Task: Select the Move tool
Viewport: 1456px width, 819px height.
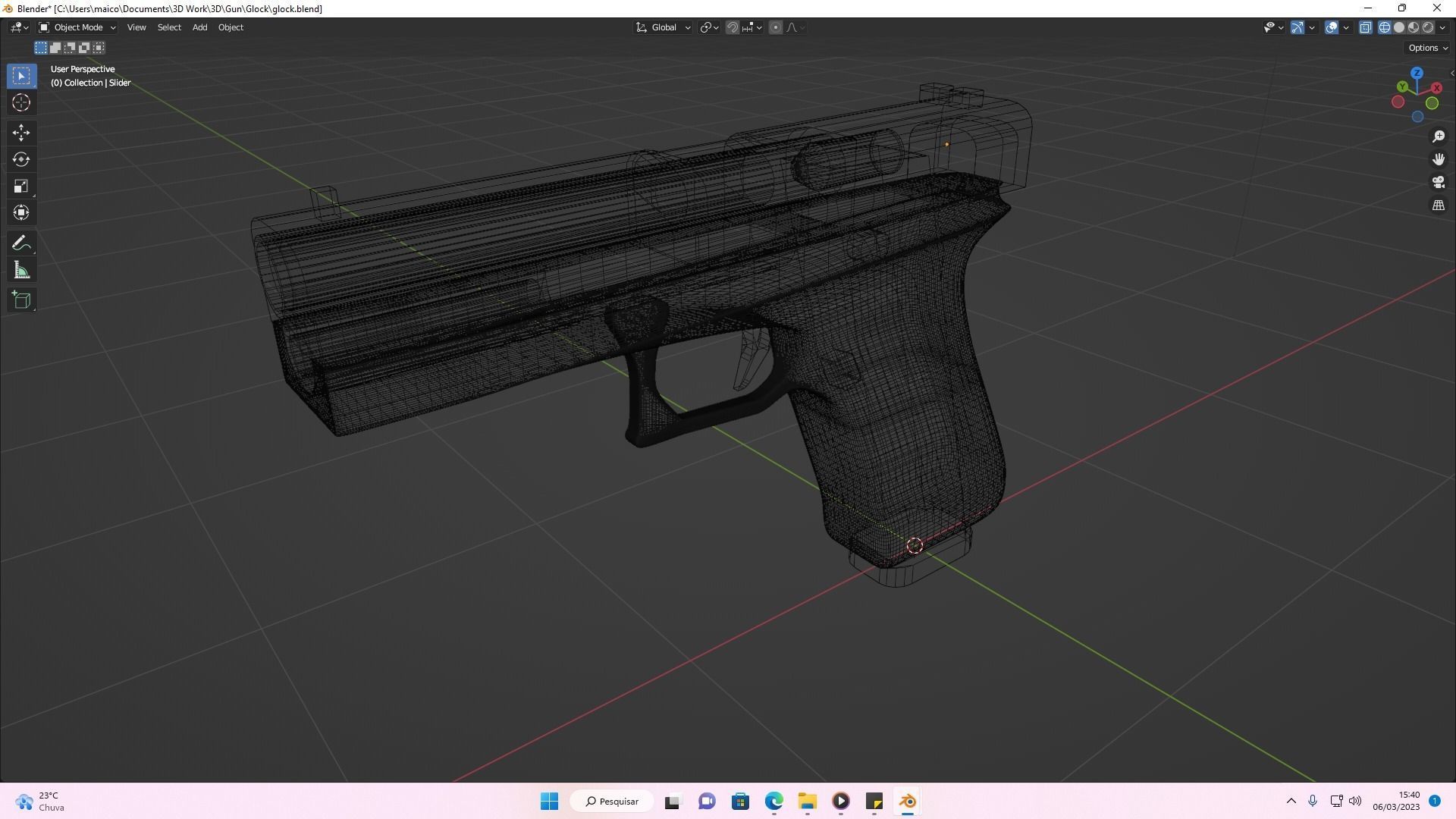Action: coord(20,133)
